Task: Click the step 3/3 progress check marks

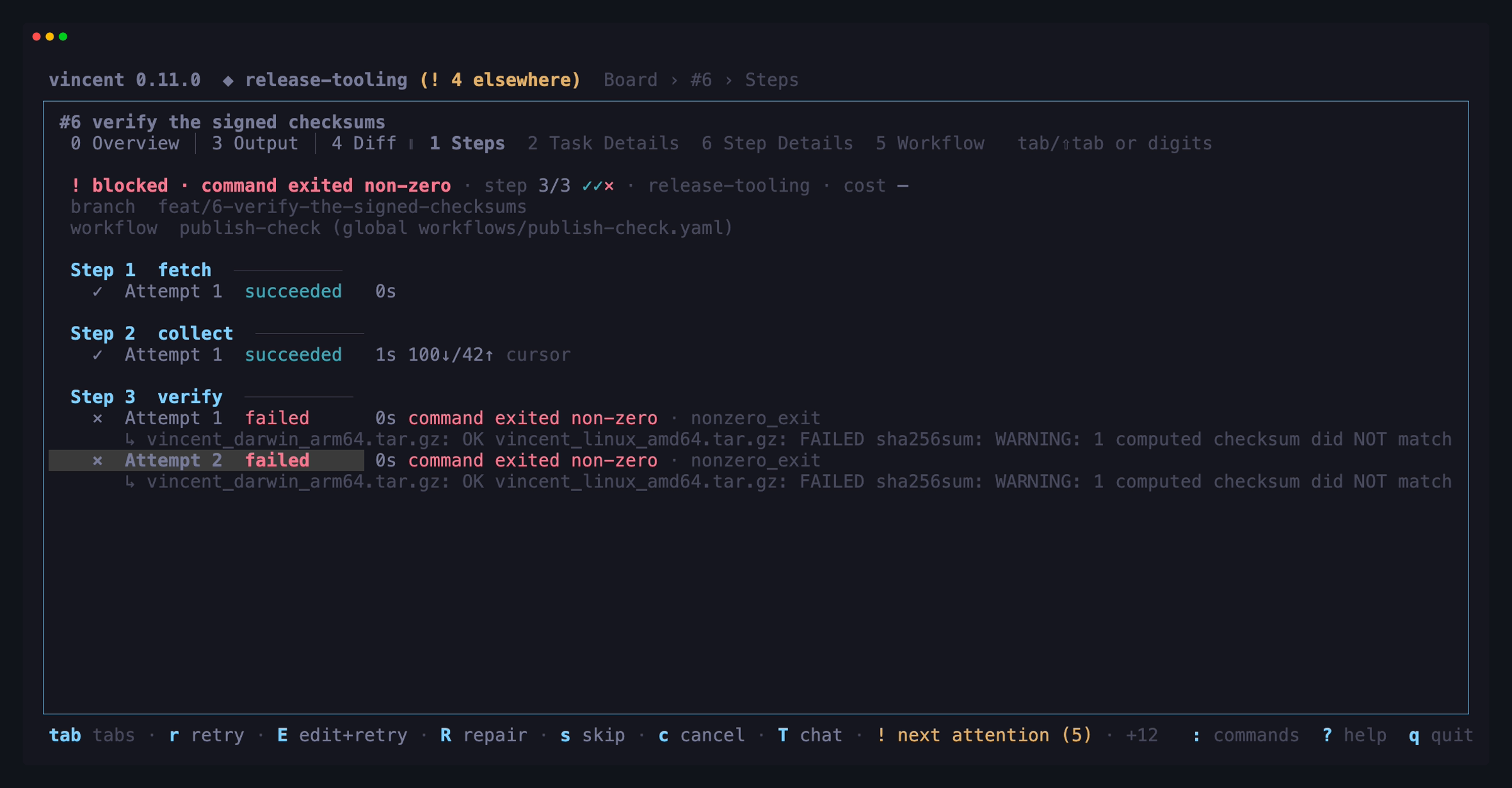Action: (x=598, y=186)
